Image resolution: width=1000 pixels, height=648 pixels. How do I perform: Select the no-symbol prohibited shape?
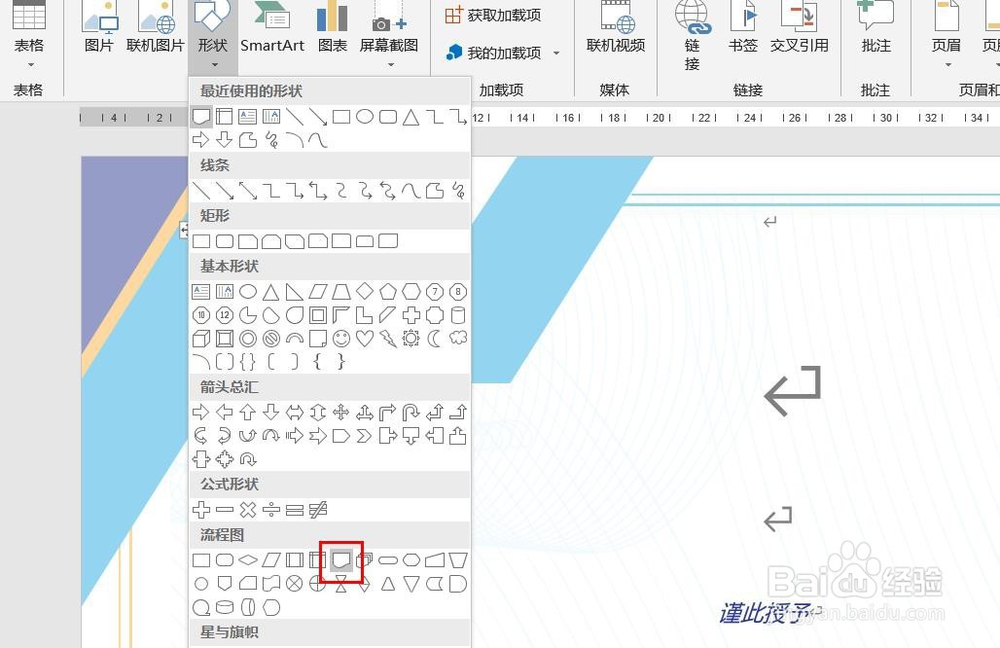point(271,338)
